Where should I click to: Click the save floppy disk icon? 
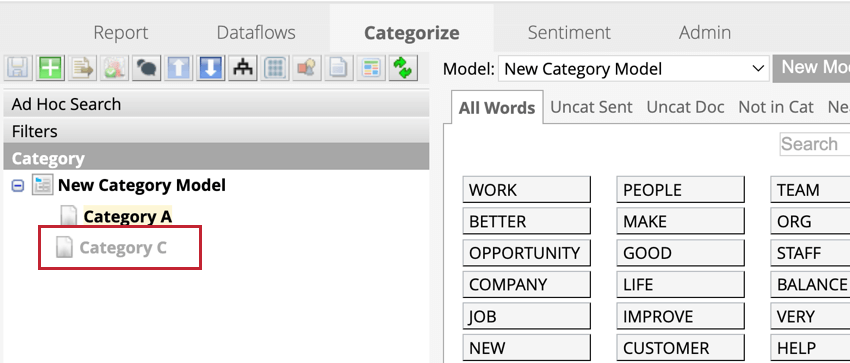(x=17, y=68)
